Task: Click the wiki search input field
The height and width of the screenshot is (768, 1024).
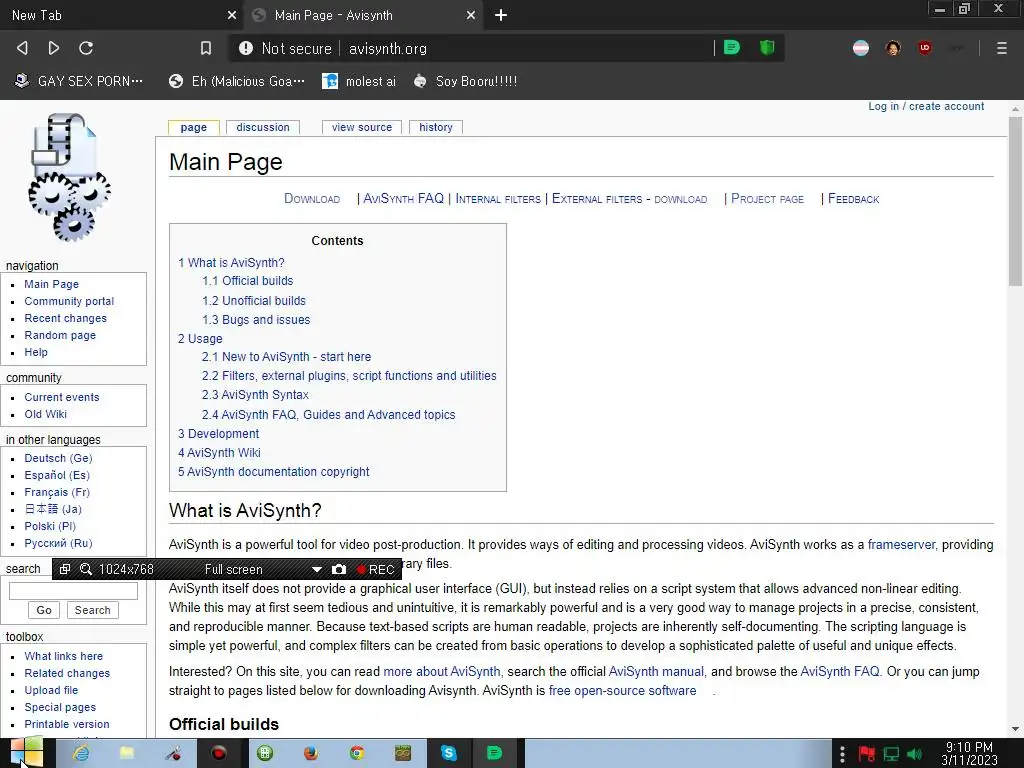Action: (73, 591)
